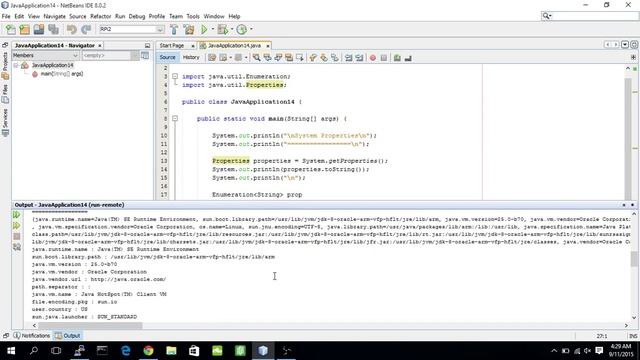The height and width of the screenshot is (360, 640).
Task: Click the Clean and Build Project icon
Action: point(189,29)
